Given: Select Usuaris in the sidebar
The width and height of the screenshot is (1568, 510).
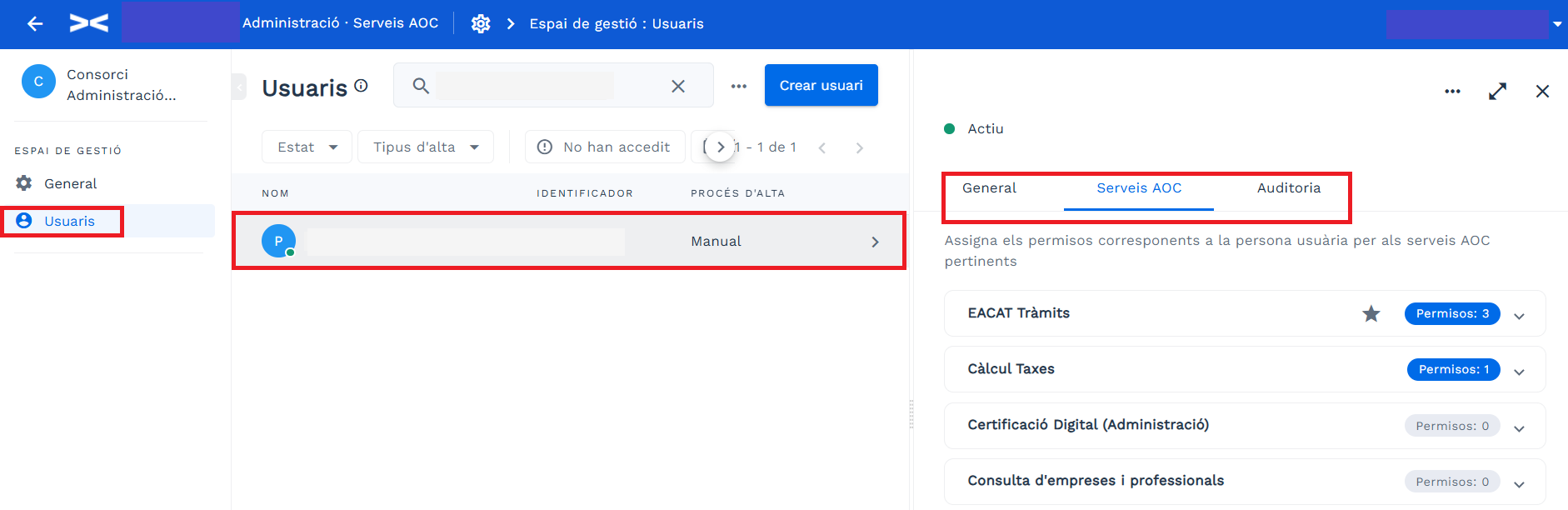Looking at the screenshot, I should 108,221.
